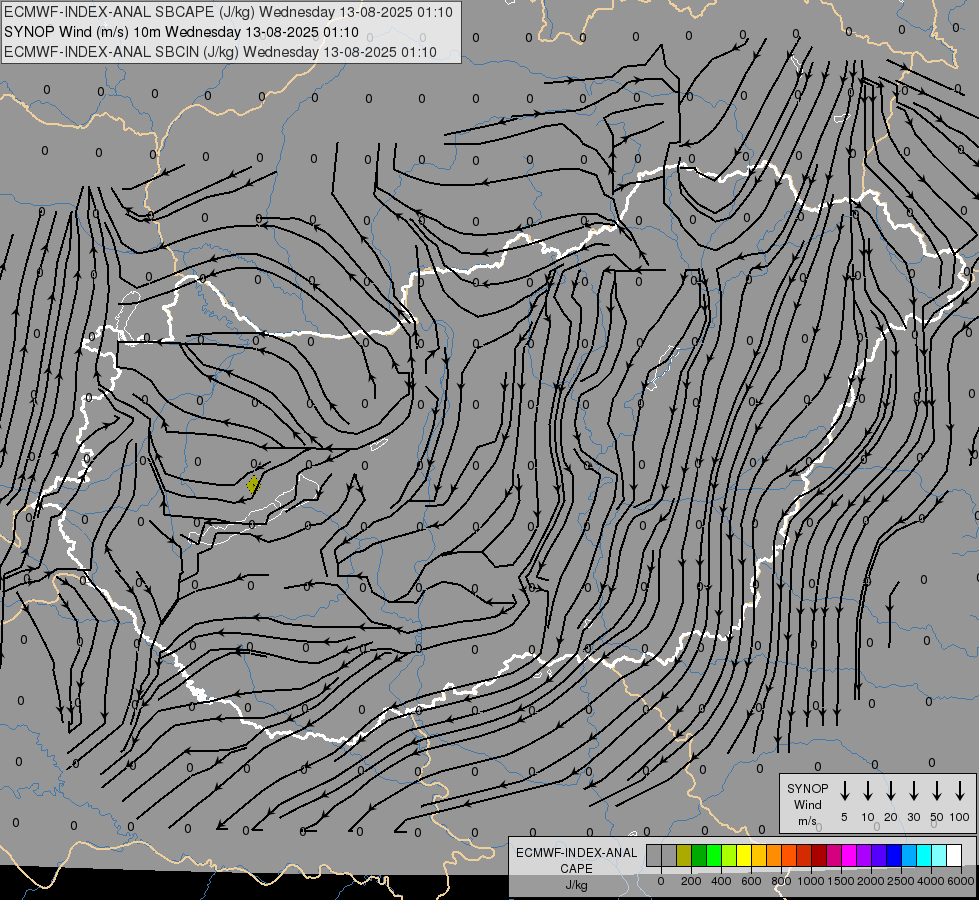The width and height of the screenshot is (979, 900).
Task: Click the yellow CAPE diamond on the map
Action: [252, 485]
